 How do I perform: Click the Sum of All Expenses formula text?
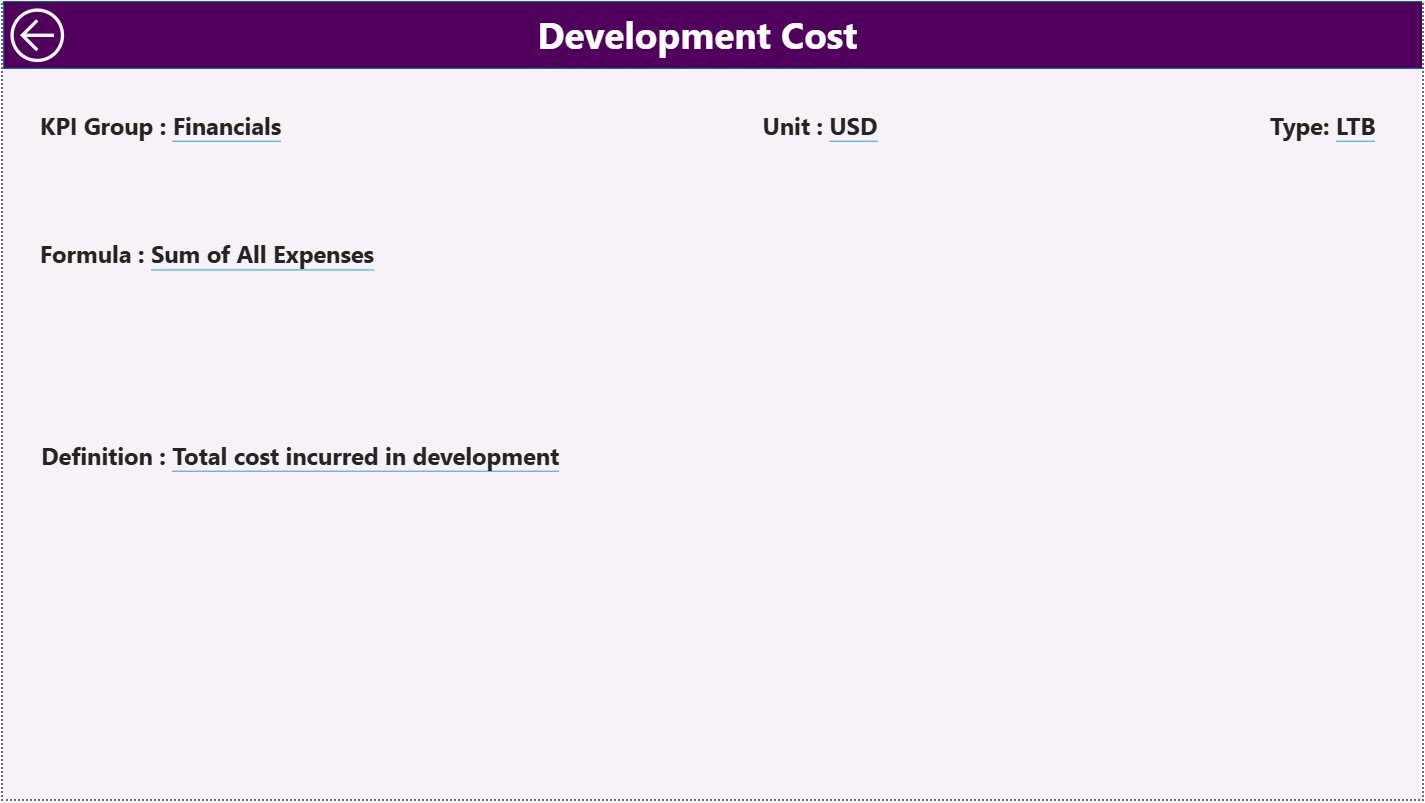(x=262, y=255)
